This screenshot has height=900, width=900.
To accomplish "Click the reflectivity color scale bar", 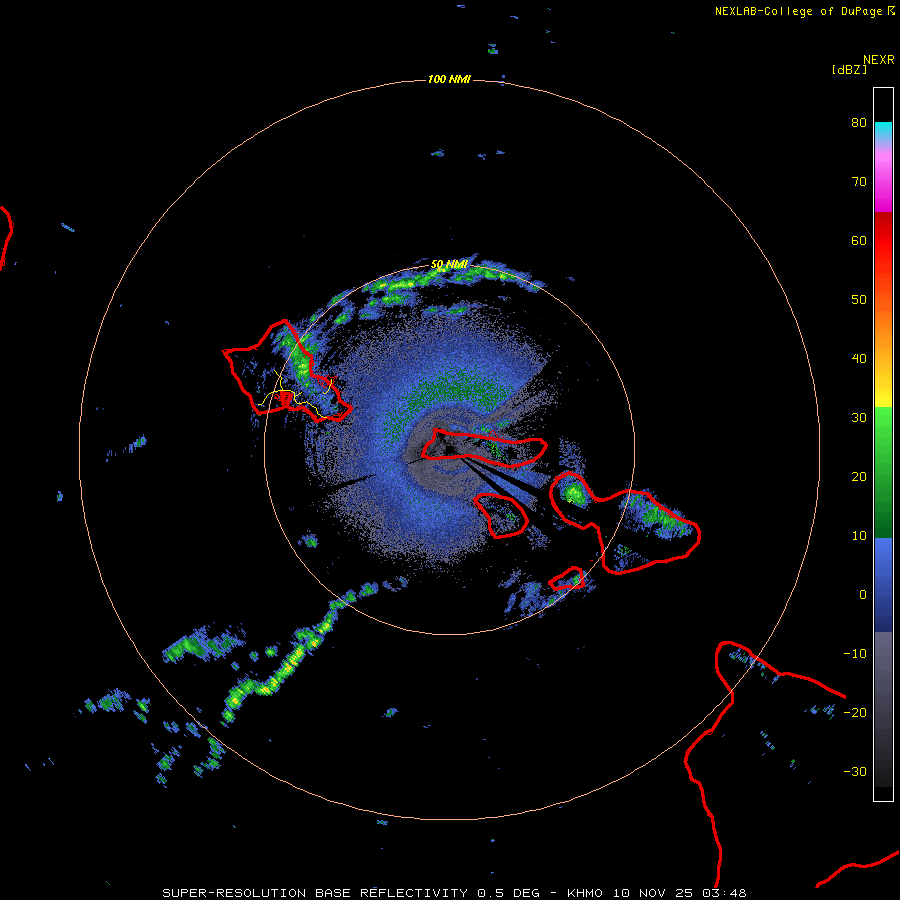I will (x=883, y=444).
